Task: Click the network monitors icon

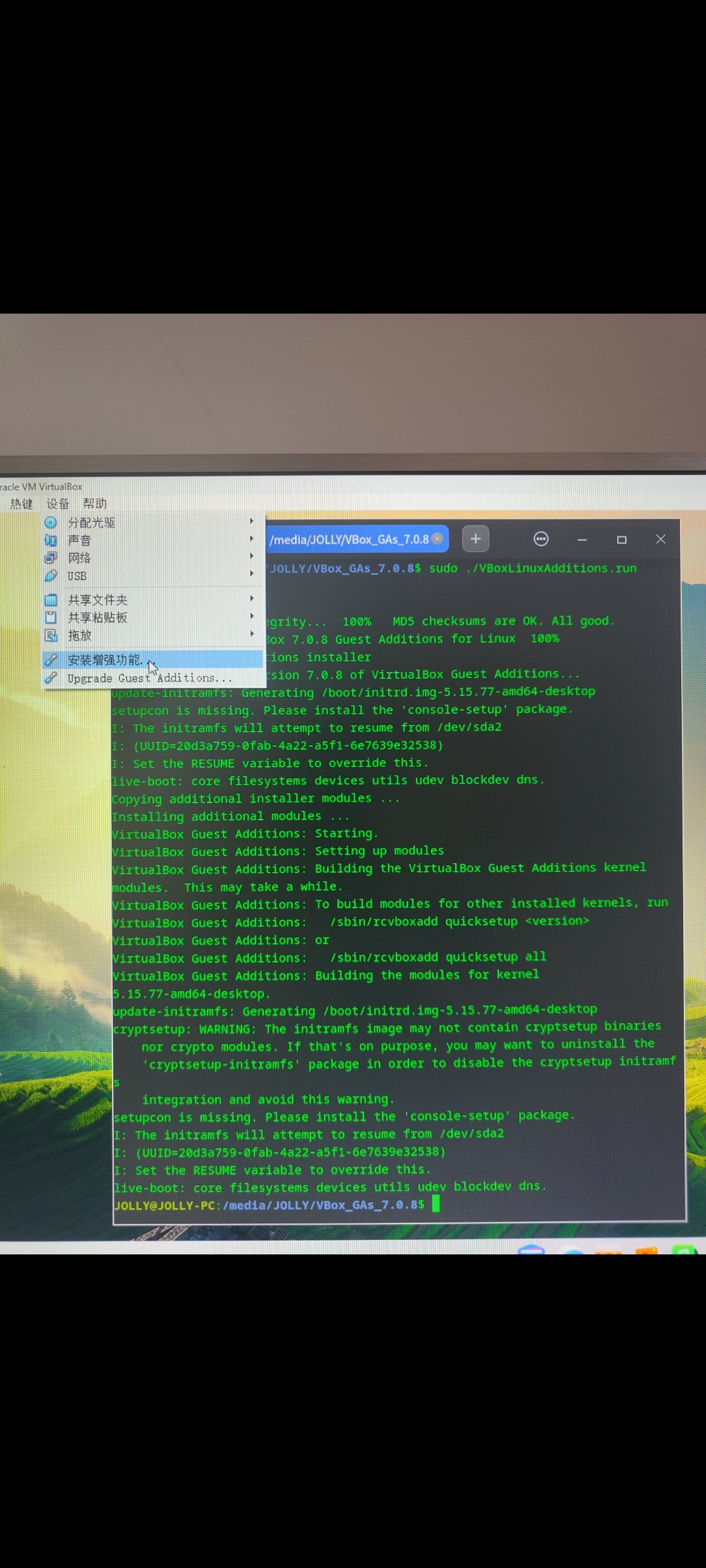Action: point(51,558)
